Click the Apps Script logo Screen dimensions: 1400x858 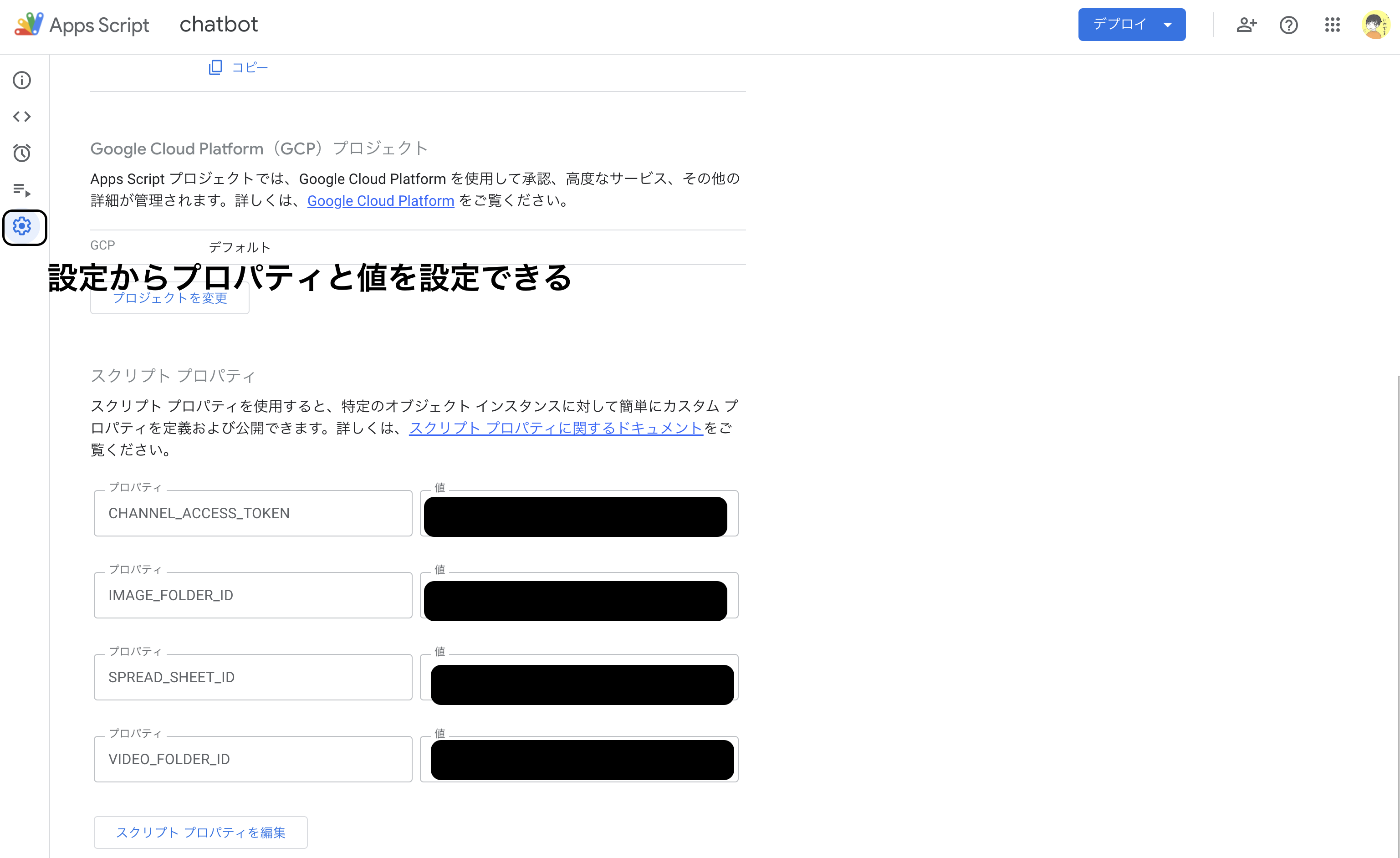point(29,25)
